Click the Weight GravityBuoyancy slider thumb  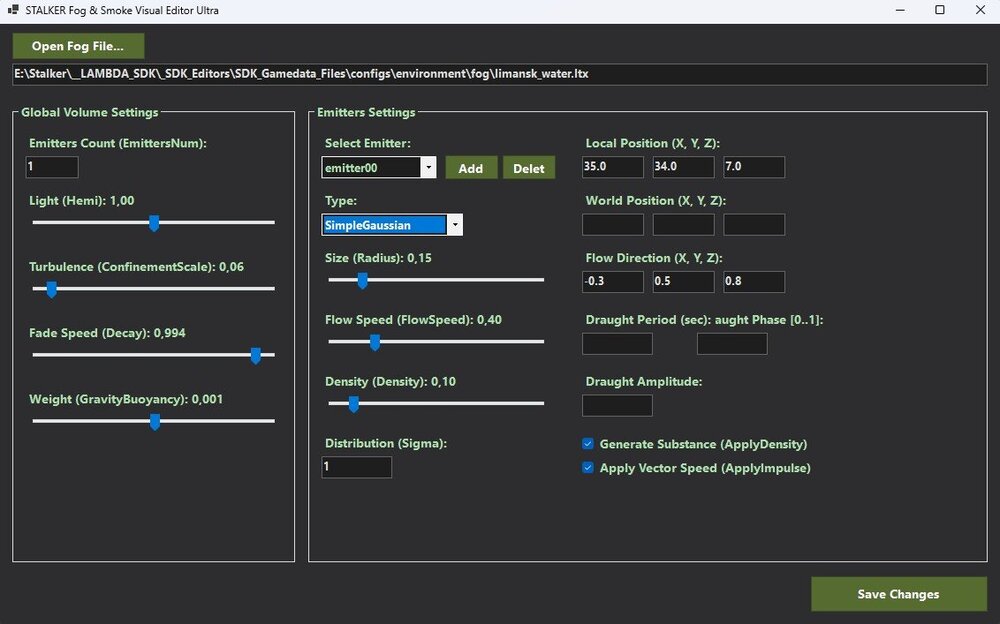pos(154,422)
